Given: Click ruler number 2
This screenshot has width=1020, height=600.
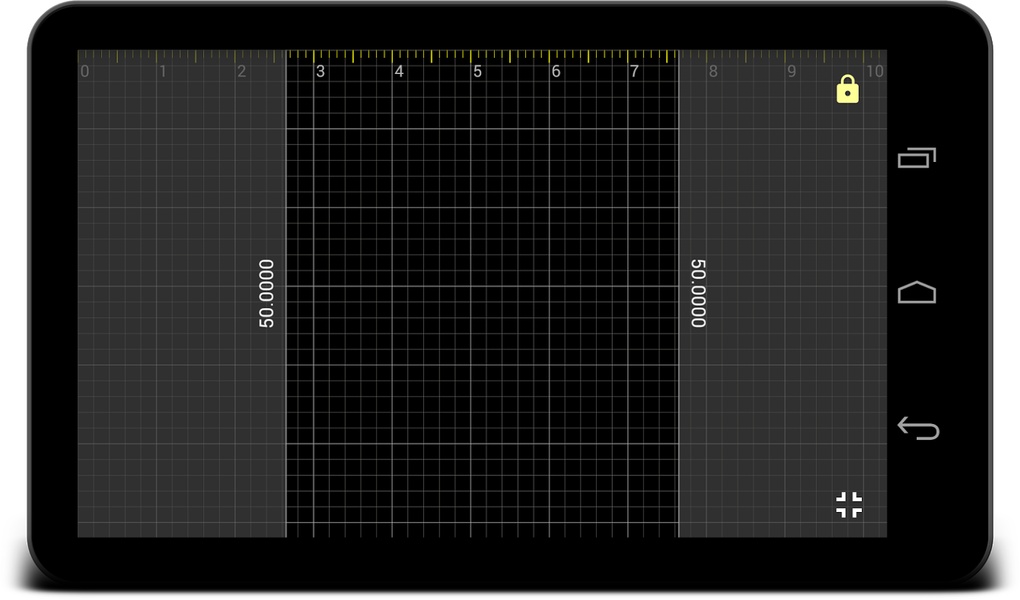Looking at the screenshot, I should [241, 72].
